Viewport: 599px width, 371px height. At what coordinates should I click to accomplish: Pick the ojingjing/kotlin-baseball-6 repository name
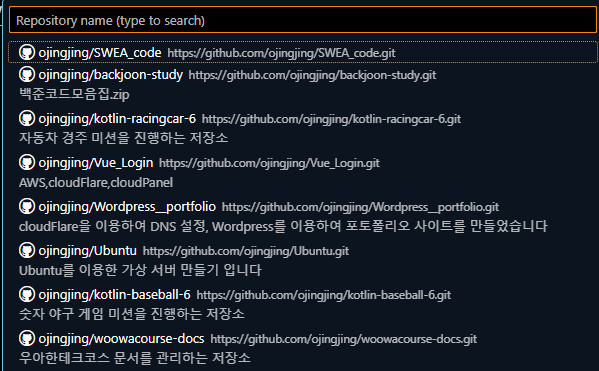tap(115, 295)
